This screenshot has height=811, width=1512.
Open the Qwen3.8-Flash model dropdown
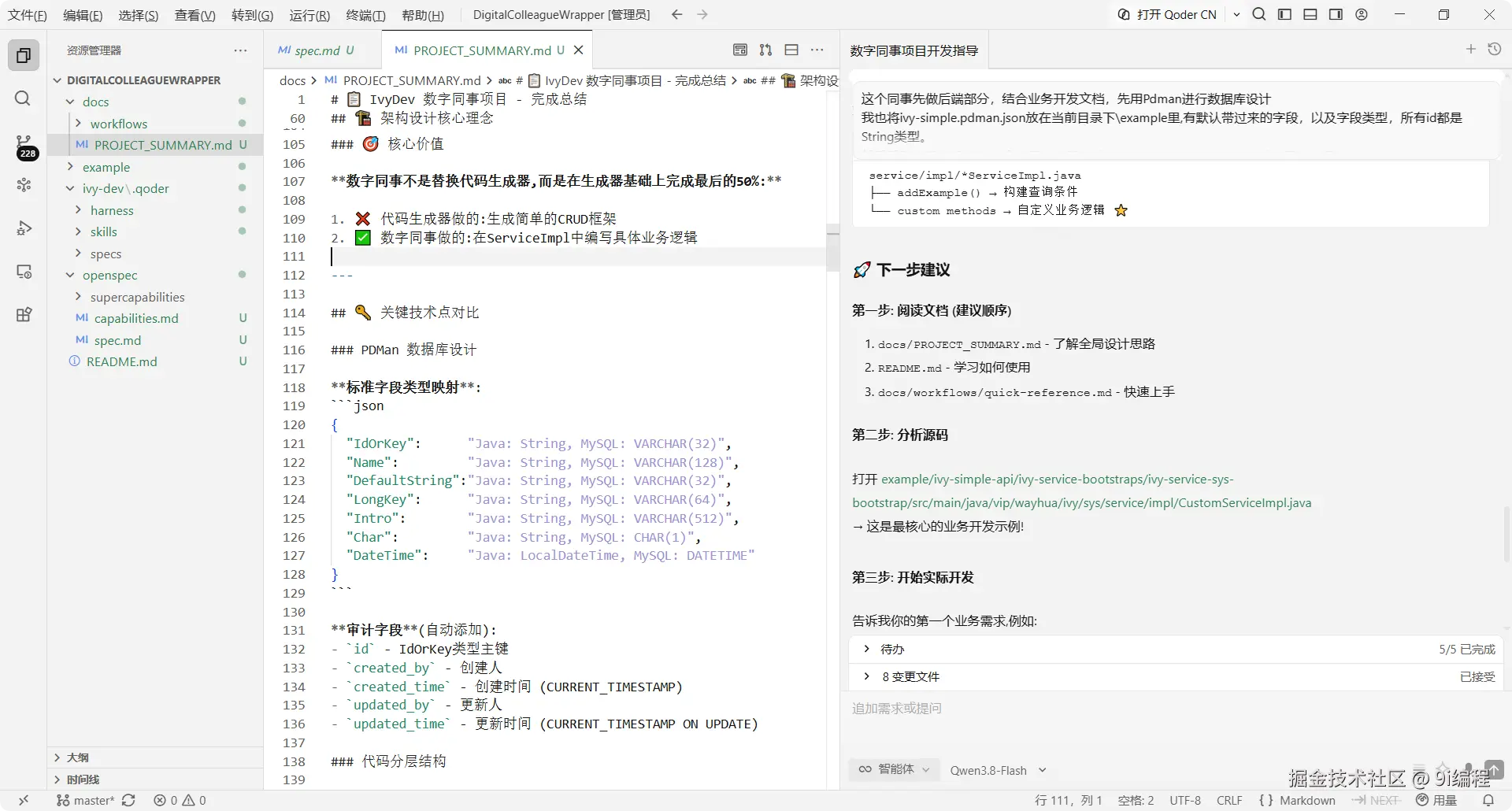[998, 770]
